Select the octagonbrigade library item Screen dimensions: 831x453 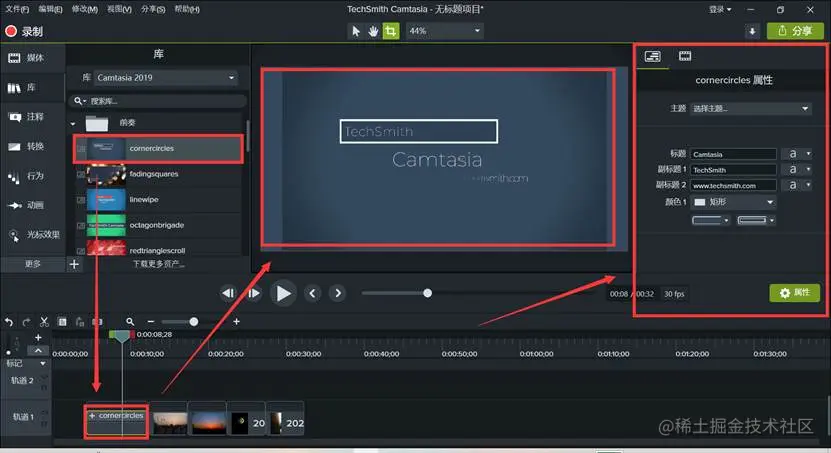pos(158,225)
